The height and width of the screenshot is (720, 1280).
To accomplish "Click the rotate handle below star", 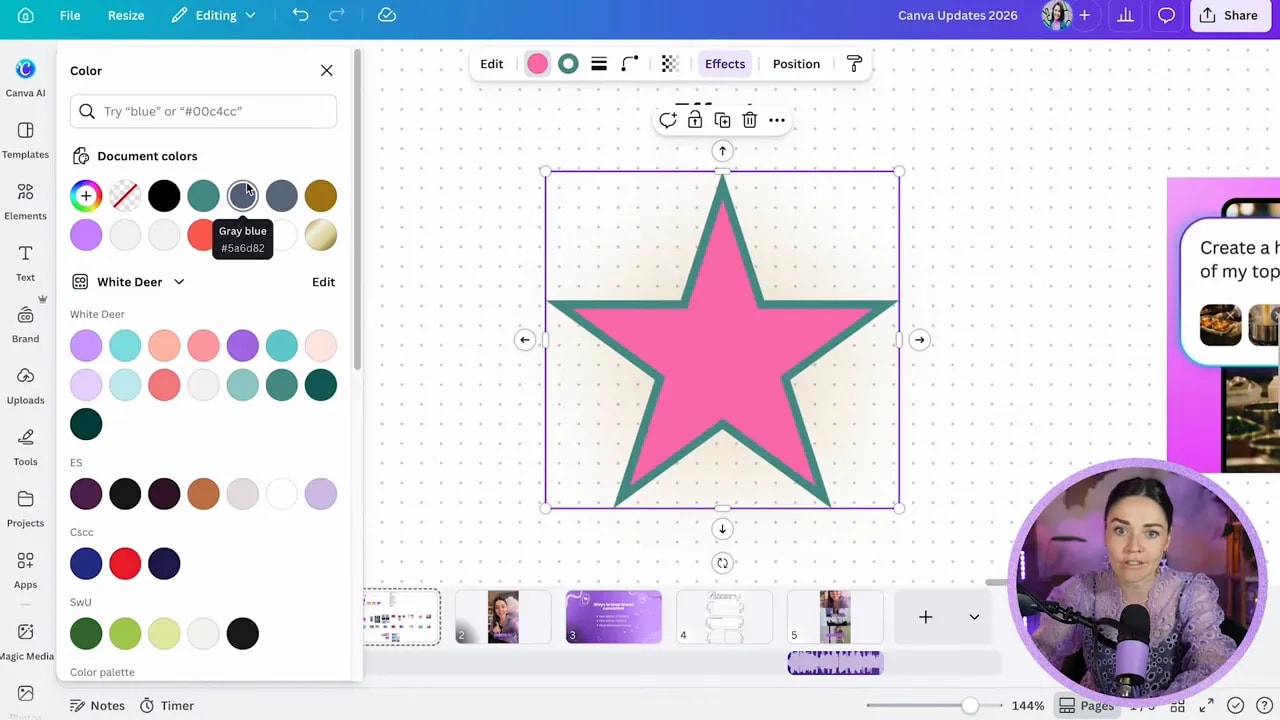I will click(x=722, y=563).
